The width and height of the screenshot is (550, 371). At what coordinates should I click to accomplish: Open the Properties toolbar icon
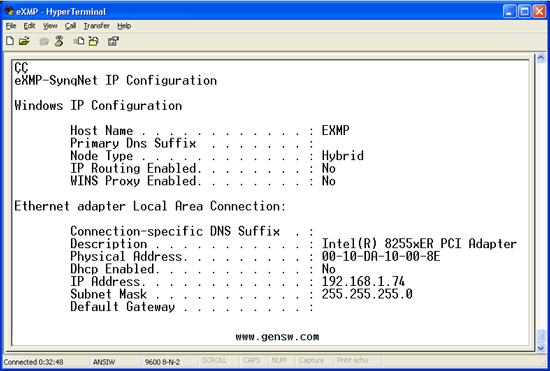[113, 41]
